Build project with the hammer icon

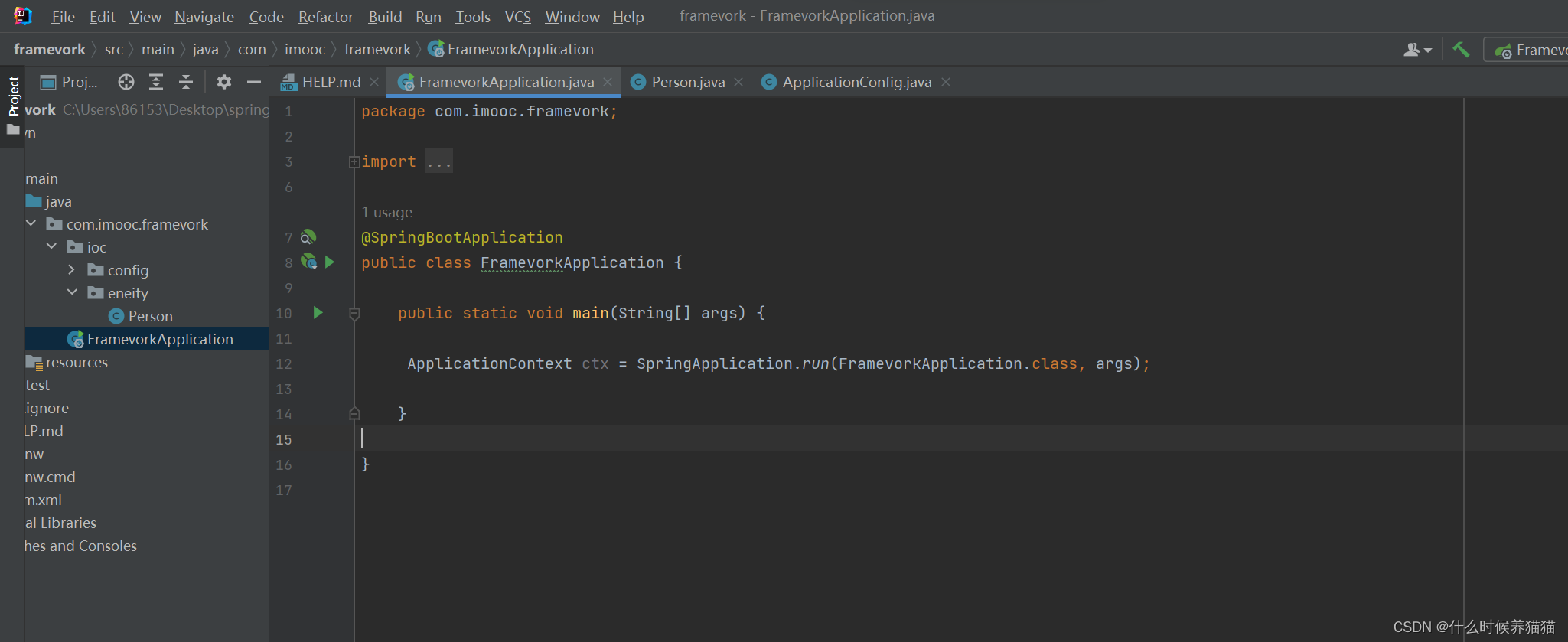[x=1461, y=50]
